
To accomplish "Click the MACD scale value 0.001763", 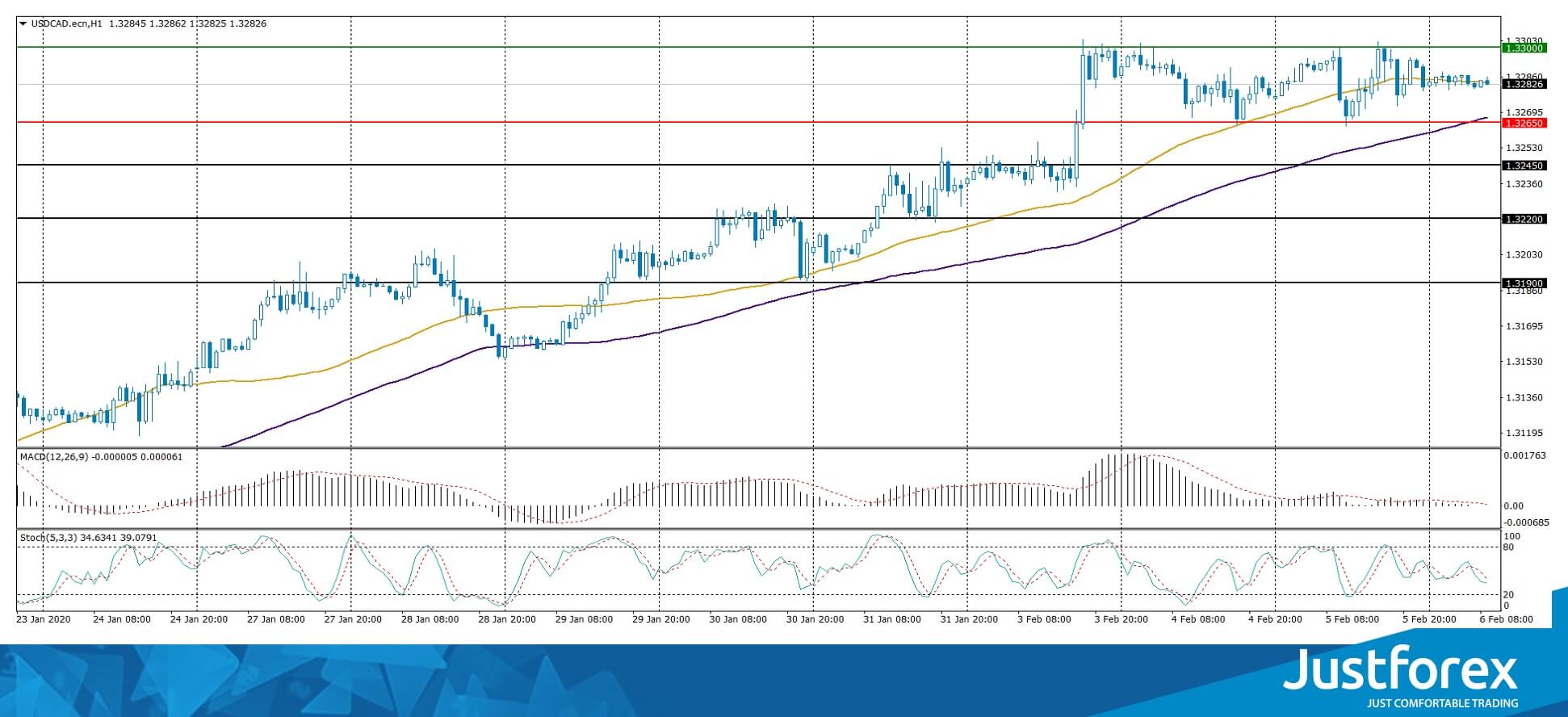I will coord(1525,455).
